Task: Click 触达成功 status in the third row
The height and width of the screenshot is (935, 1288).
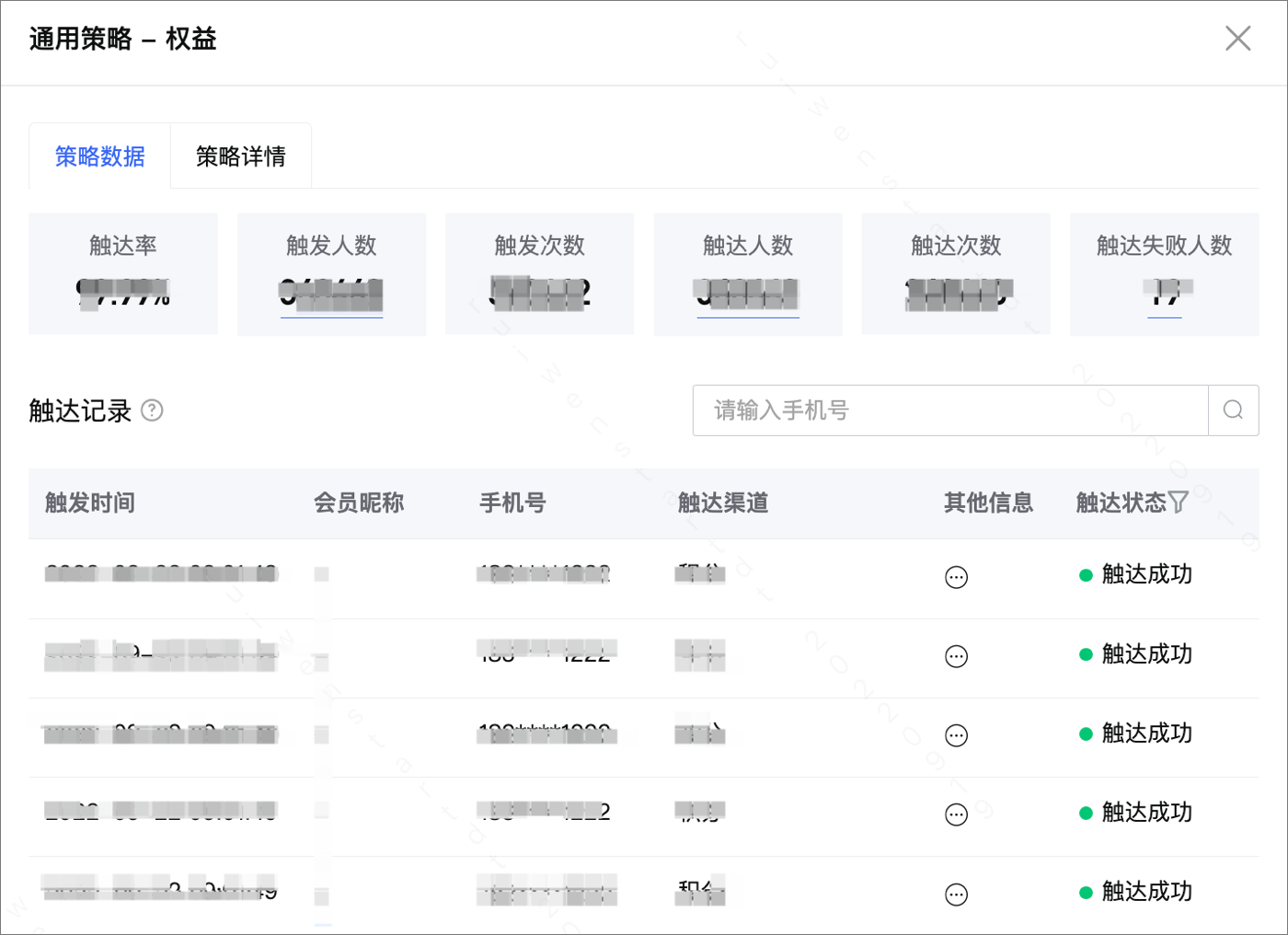Action: coord(1136,733)
